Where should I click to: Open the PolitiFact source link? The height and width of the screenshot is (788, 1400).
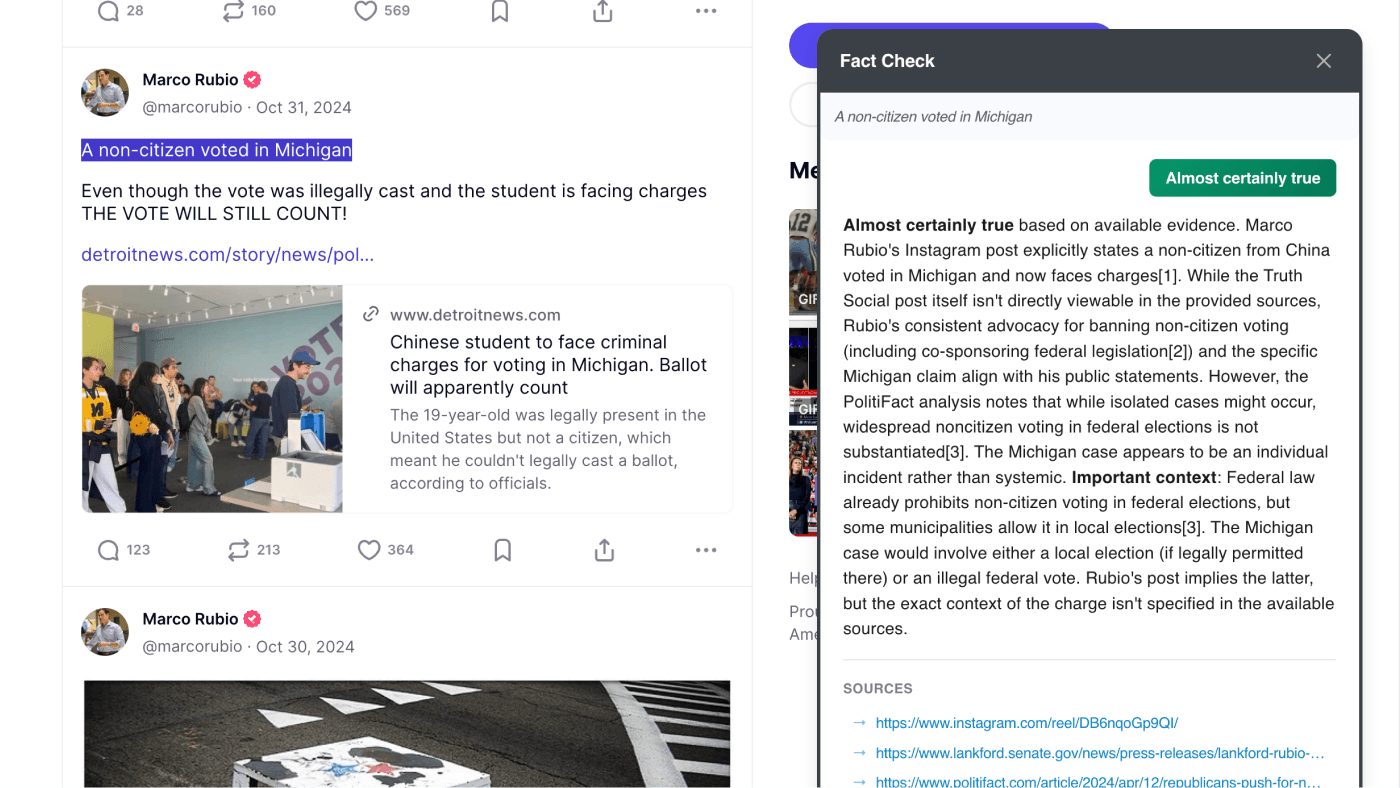click(x=1097, y=782)
